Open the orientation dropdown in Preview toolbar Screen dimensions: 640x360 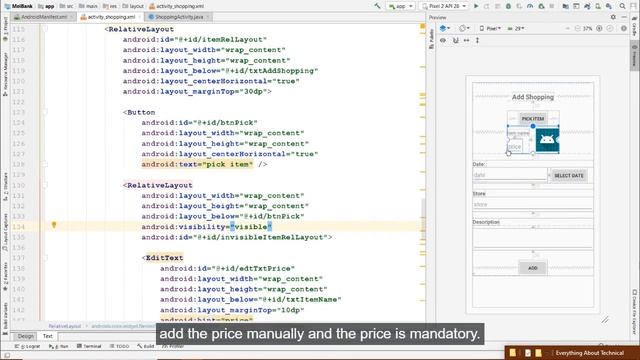coord(464,29)
